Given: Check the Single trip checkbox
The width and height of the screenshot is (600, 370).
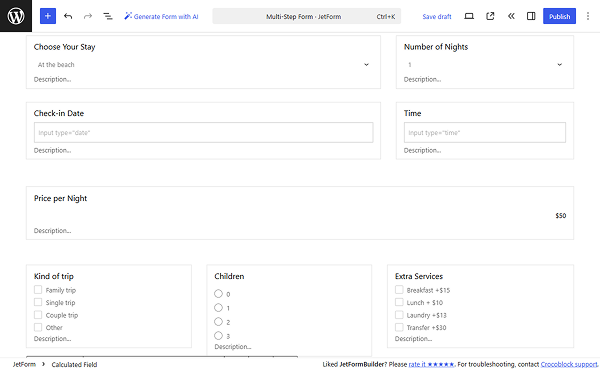Looking at the screenshot, I should tap(38, 302).
